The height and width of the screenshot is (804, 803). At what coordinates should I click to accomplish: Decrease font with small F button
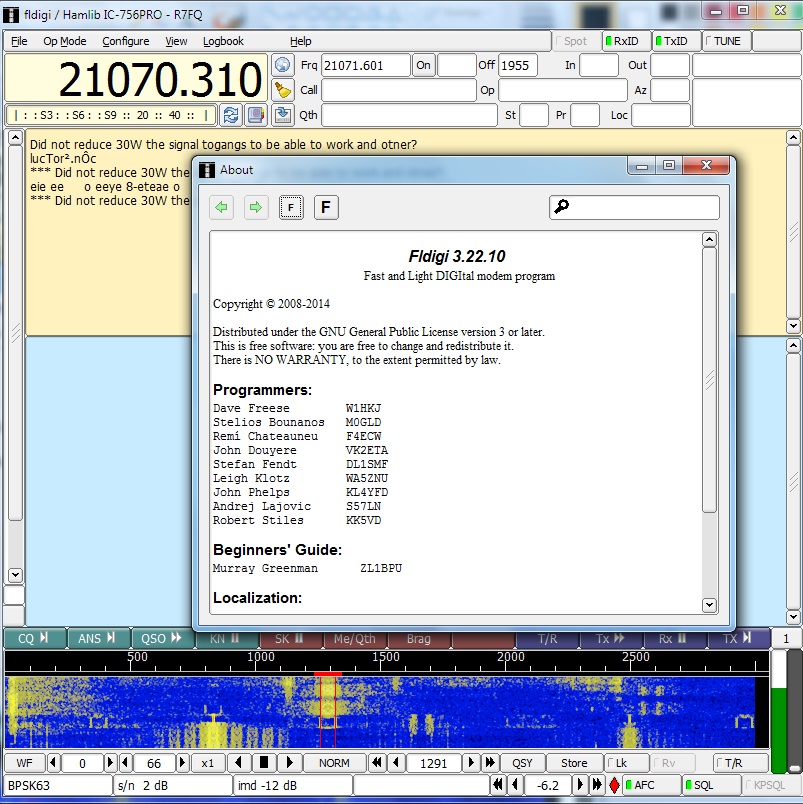(291, 208)
